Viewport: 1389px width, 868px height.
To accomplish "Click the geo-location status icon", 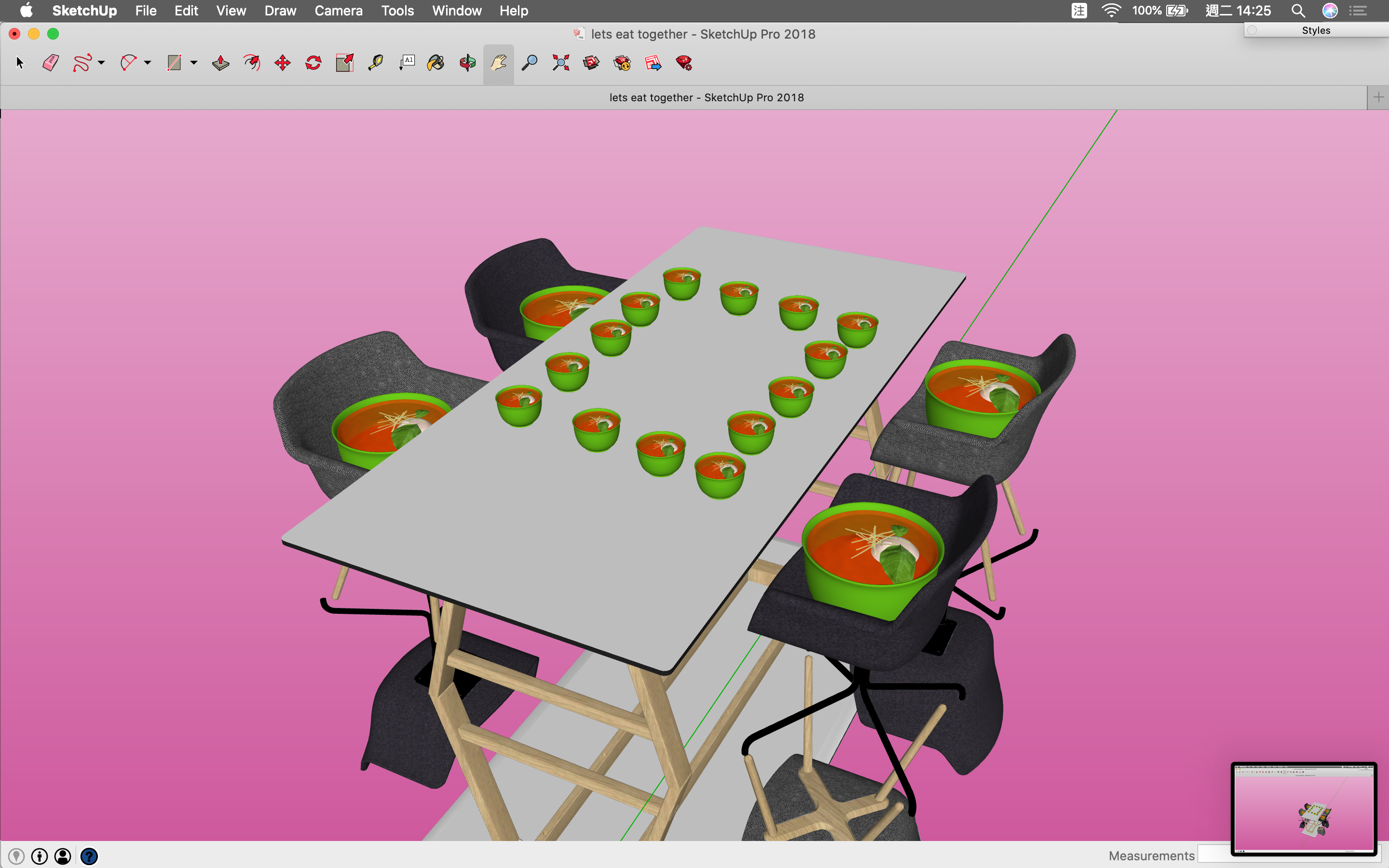I will pyautogui.click(x=16, y=856).
